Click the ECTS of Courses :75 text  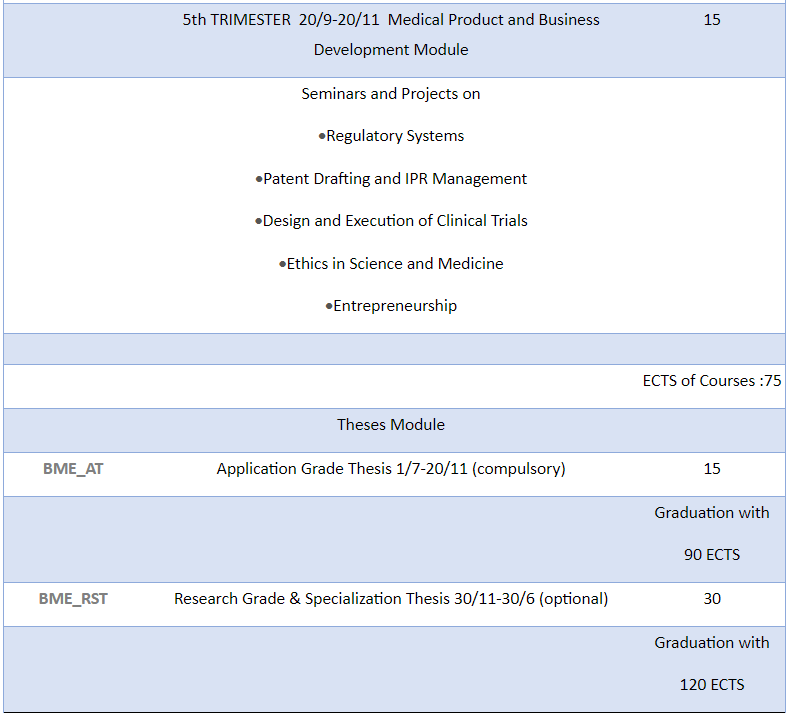(x=711, y=381)
